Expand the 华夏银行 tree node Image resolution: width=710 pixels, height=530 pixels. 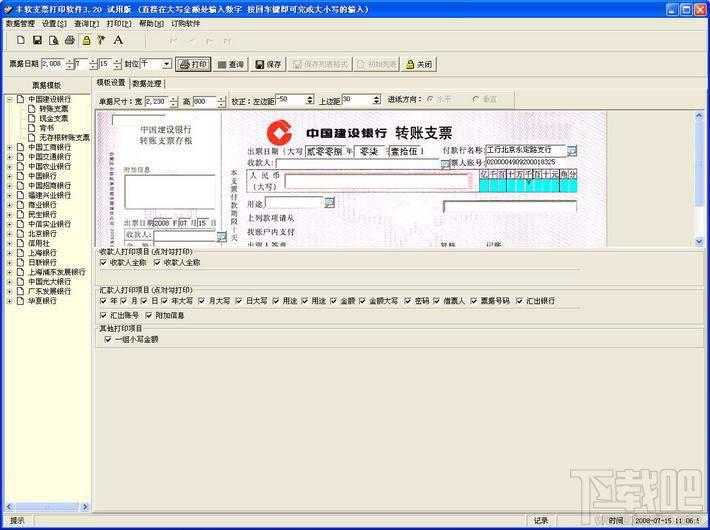click(x=10, y=301)
